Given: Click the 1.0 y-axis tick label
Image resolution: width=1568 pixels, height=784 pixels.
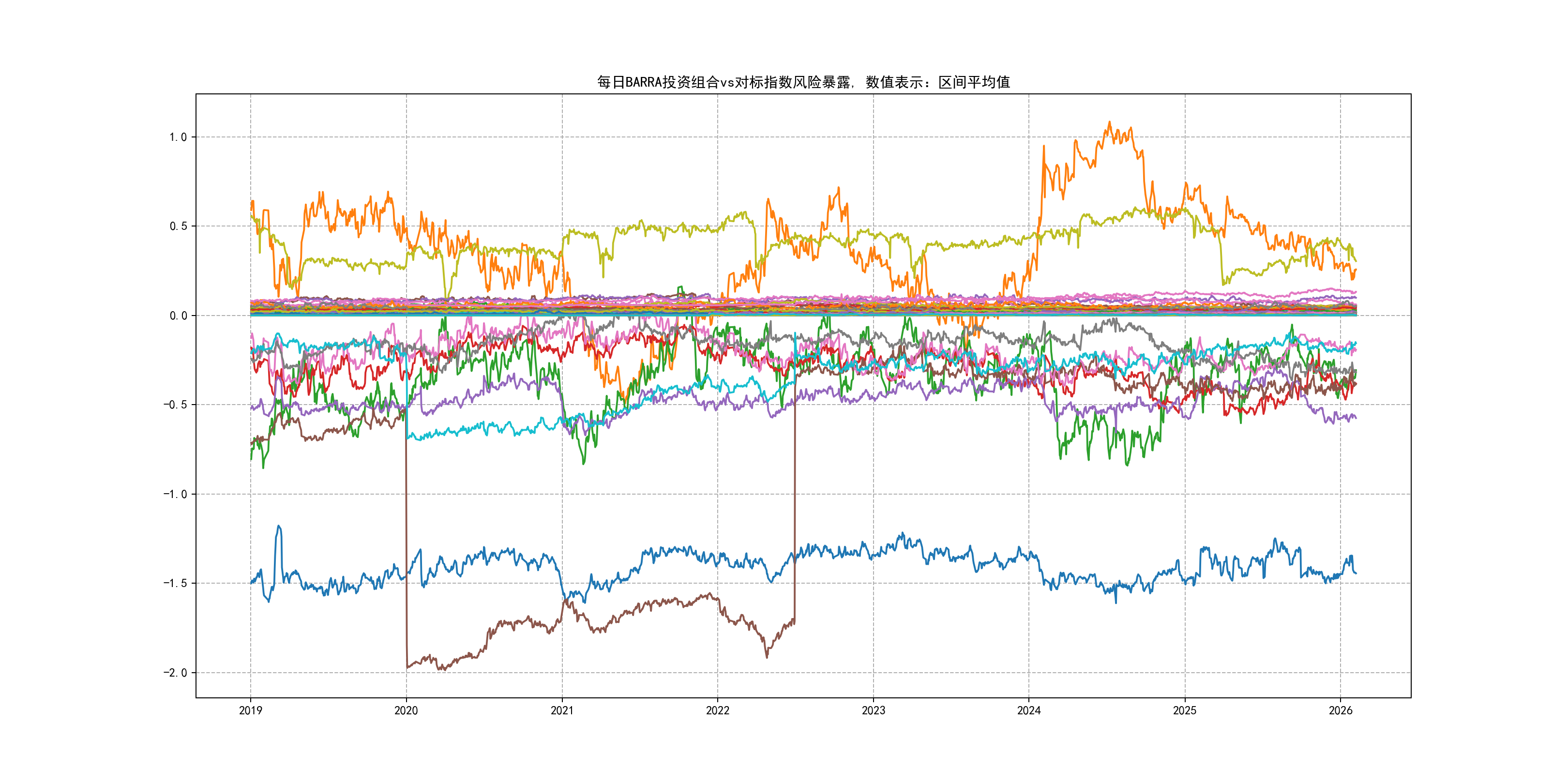Looking at the screenshot, I should [178, 137].
